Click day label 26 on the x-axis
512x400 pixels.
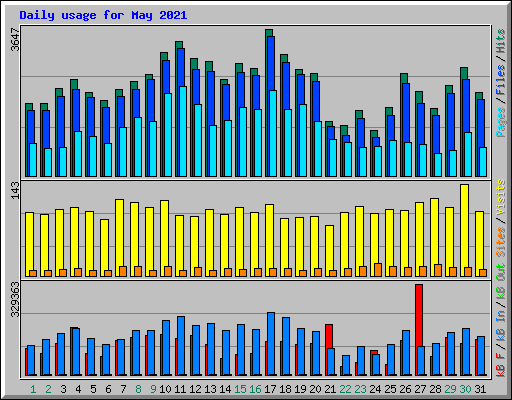pyautogui.click(x=405, y=389)
